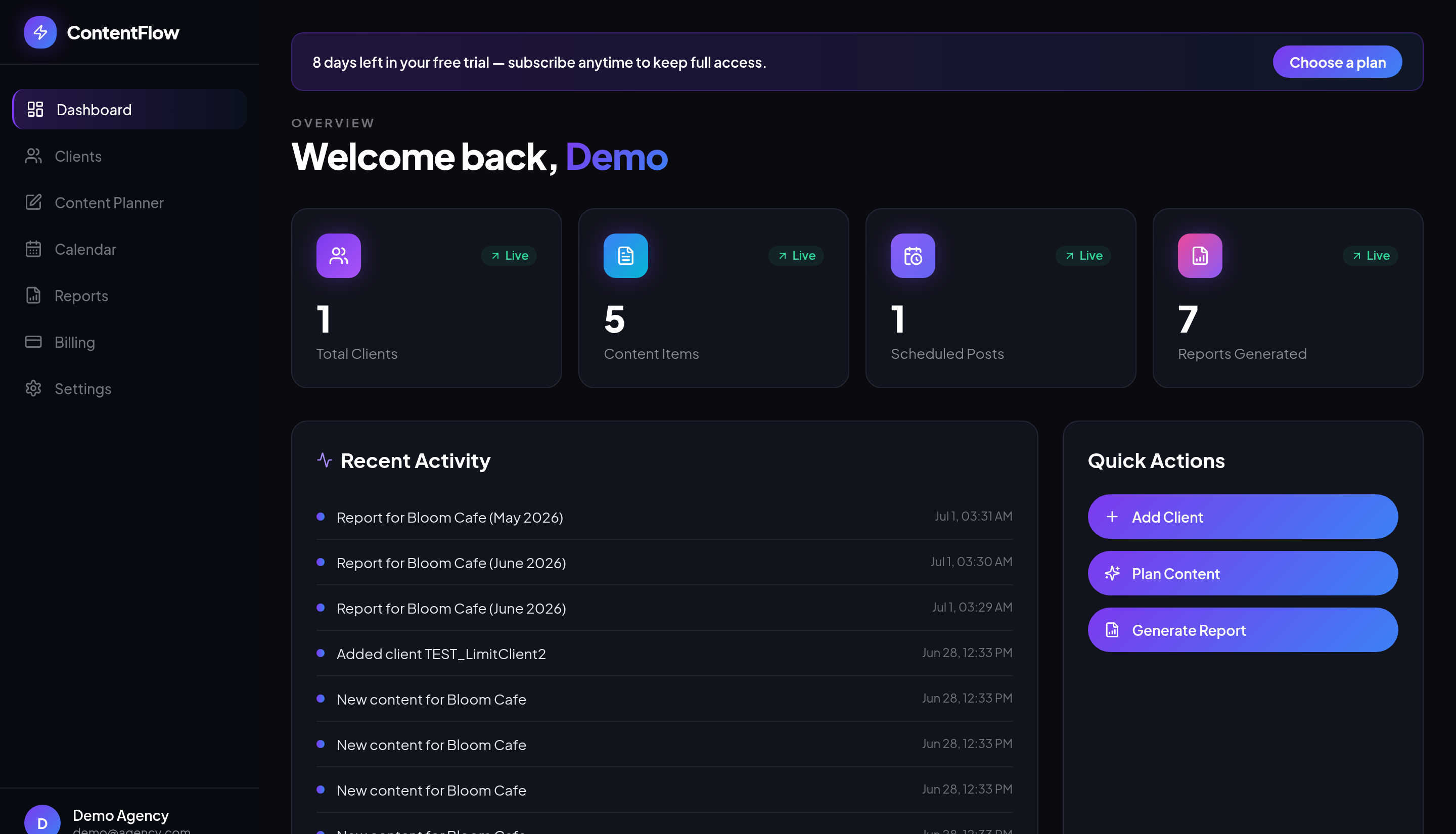Click the Live badge on Content Items card
The width and height of the screenshot is (1456, 834).
pos(796,255)
